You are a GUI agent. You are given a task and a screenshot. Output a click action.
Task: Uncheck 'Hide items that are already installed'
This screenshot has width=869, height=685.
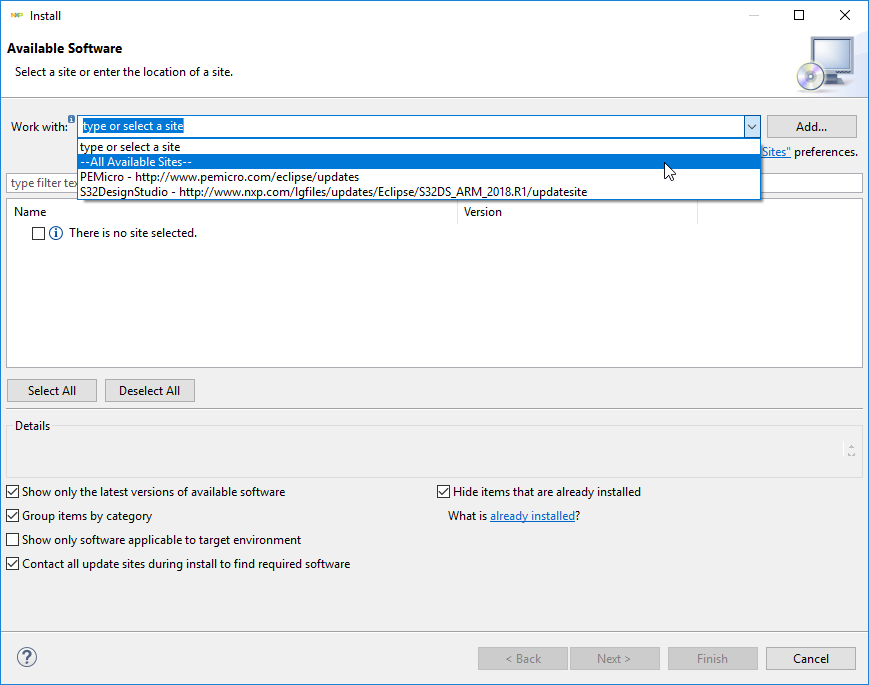pos(444,492)
